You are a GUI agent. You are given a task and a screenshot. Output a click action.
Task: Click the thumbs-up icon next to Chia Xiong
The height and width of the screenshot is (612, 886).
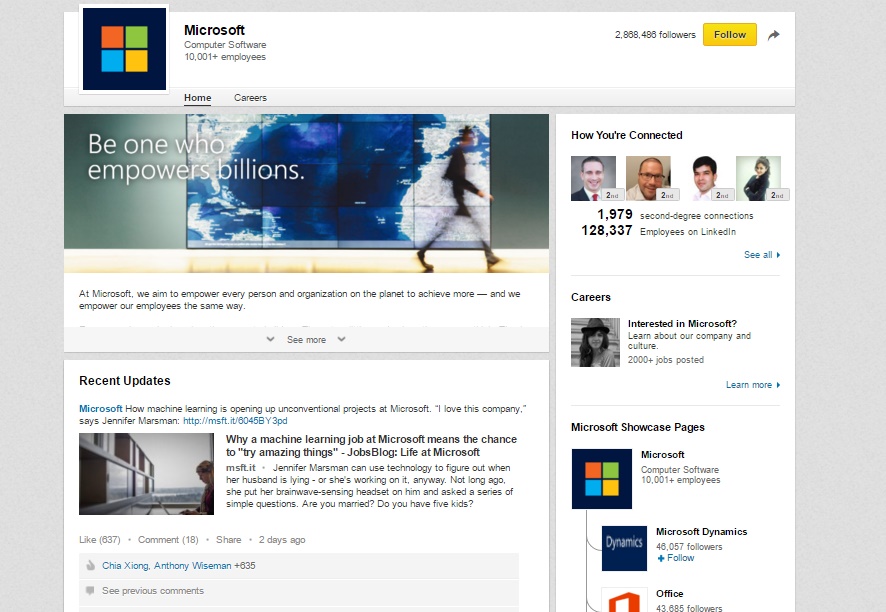[x=90, y=566]
